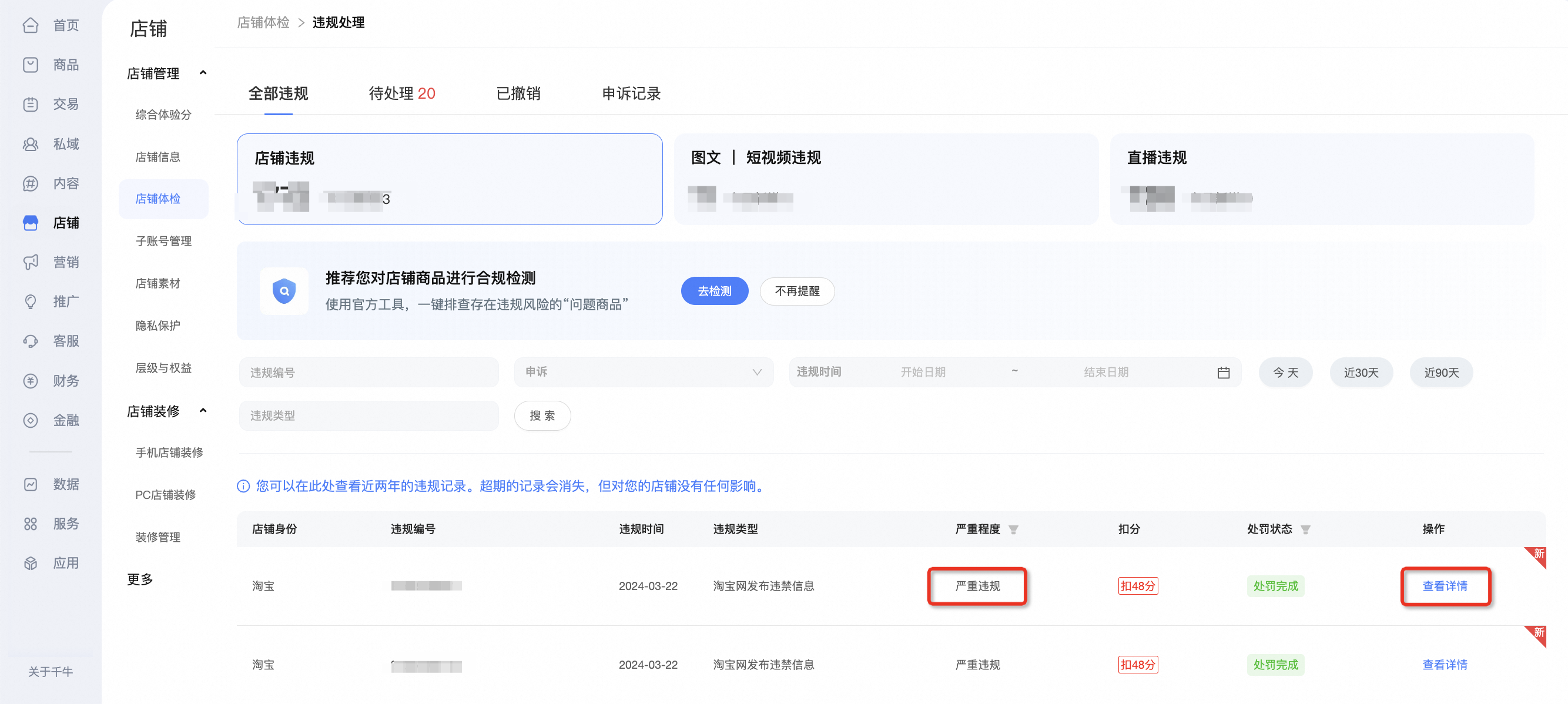Open 手机店铺装修 in sidebar
This screenshot has height=704, width=1568.
(x=169, y=452)
